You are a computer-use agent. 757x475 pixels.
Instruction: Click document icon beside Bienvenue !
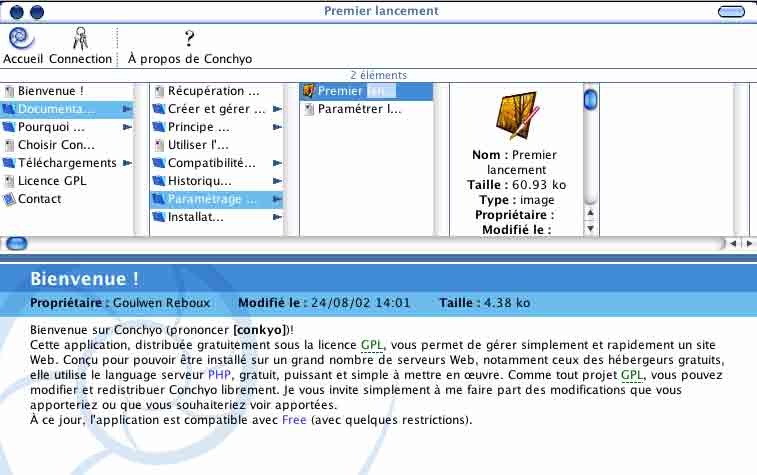(9, 91)
